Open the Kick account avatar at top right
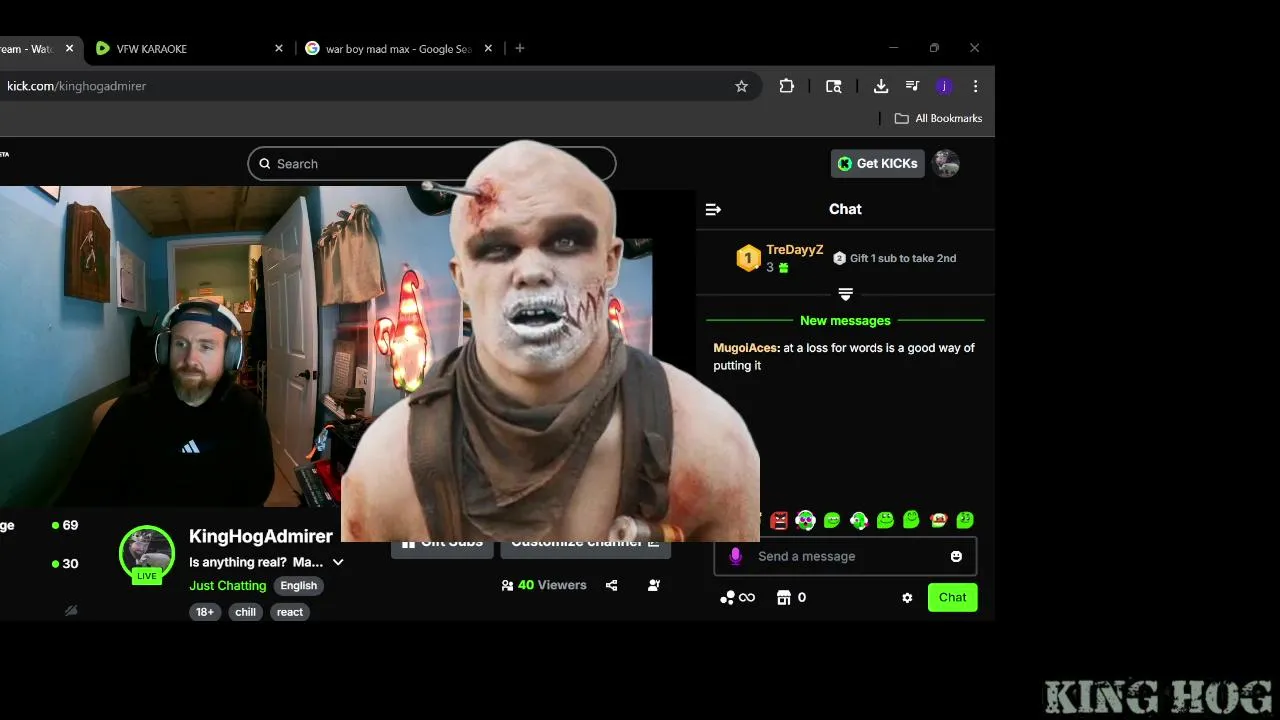 pos(946,163)
